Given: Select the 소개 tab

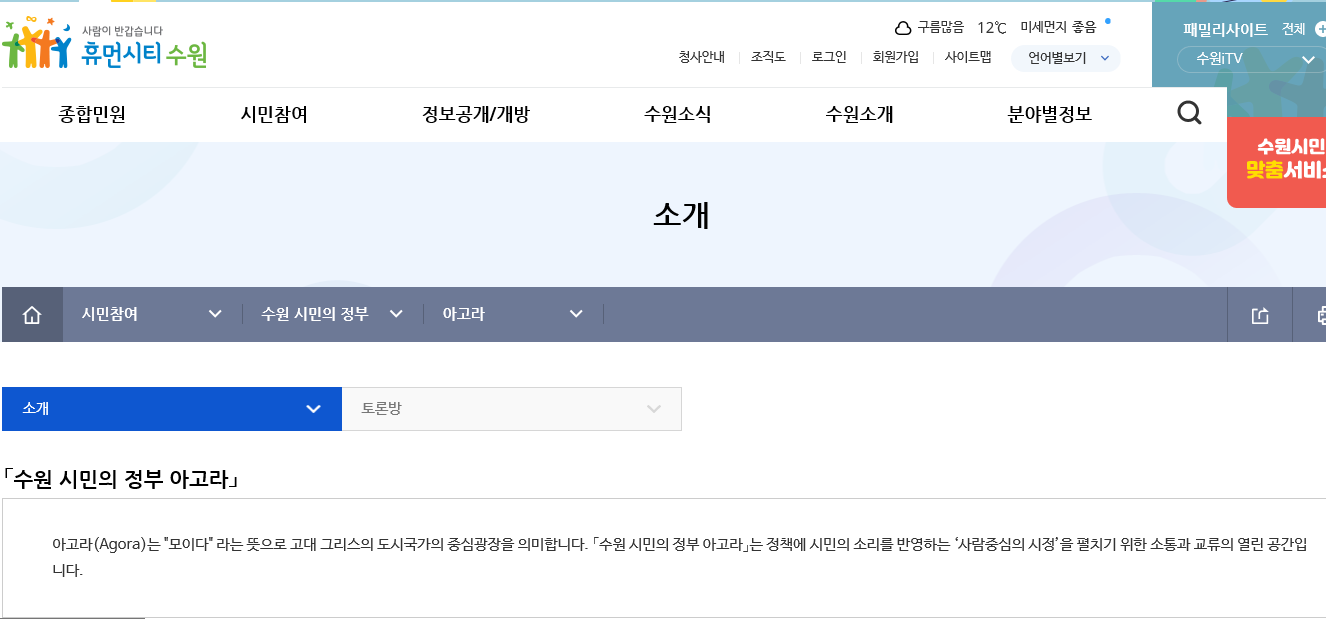Looking at the screenshot, I should [171, 409].
